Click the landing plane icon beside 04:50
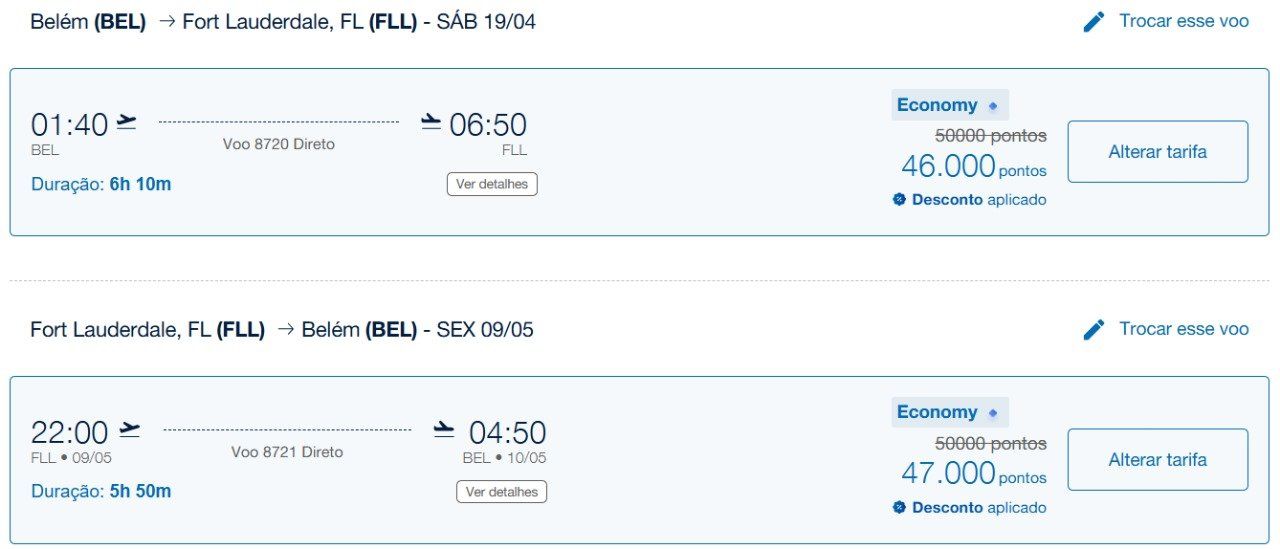 [x=444, y=430]
